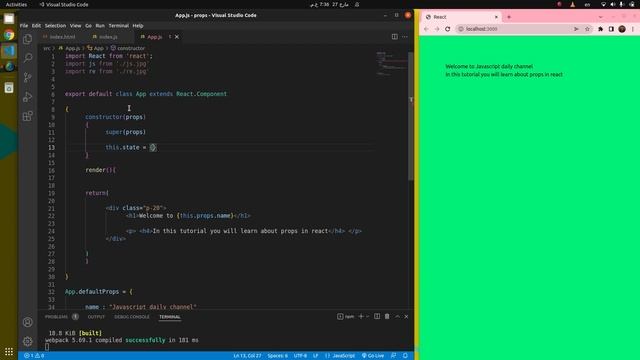Click the Spaces indentation indicator
640x360 pixels.
(278, 356)
